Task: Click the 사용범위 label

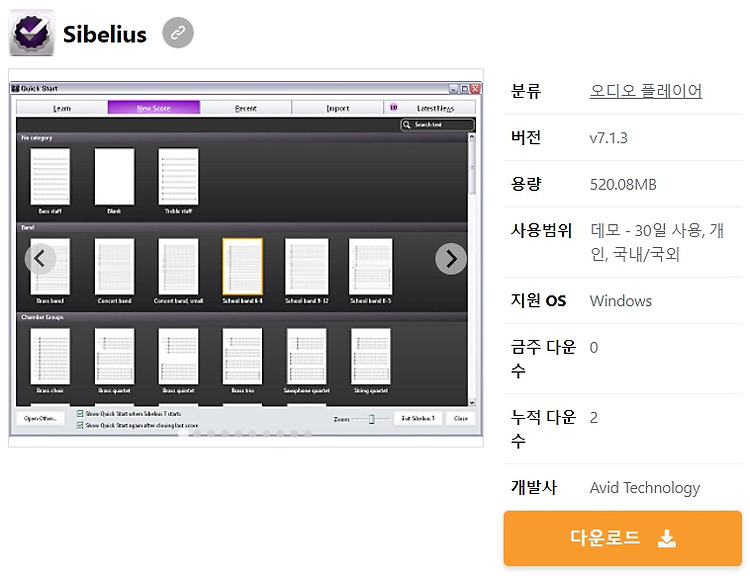Action: point(541,231)
